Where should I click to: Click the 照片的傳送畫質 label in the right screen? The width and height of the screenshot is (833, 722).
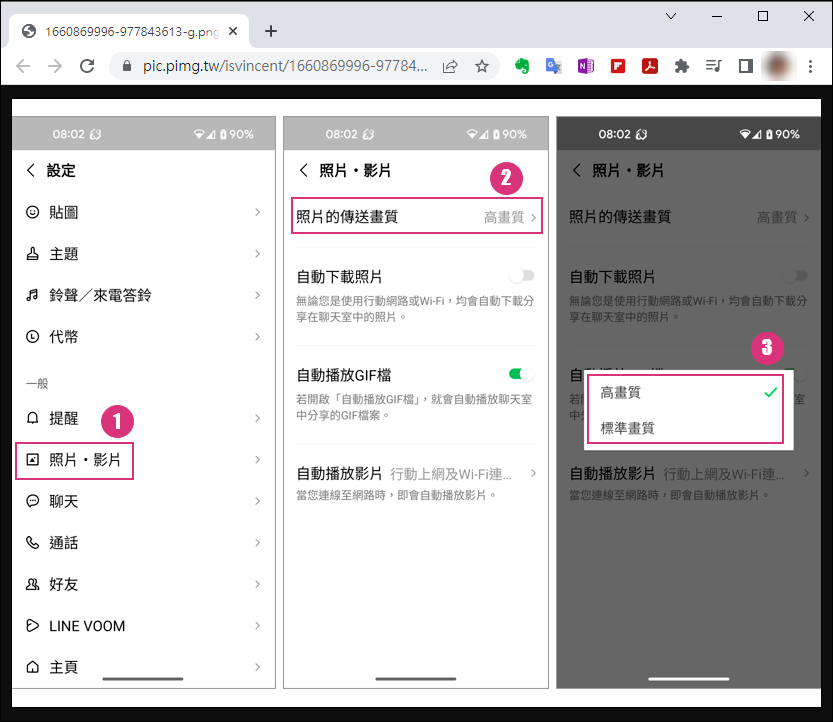click(620, 217)
